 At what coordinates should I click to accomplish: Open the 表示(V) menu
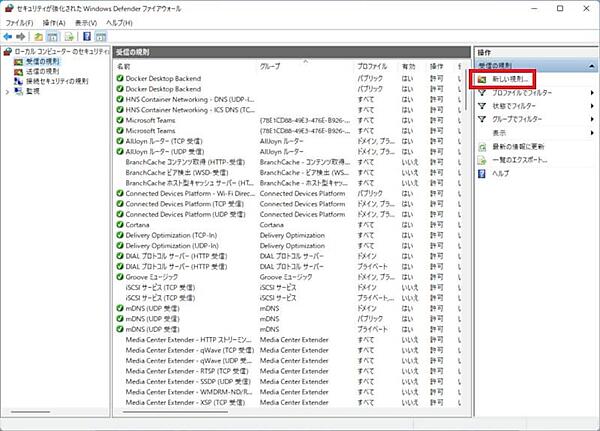[x=86, y=23]
